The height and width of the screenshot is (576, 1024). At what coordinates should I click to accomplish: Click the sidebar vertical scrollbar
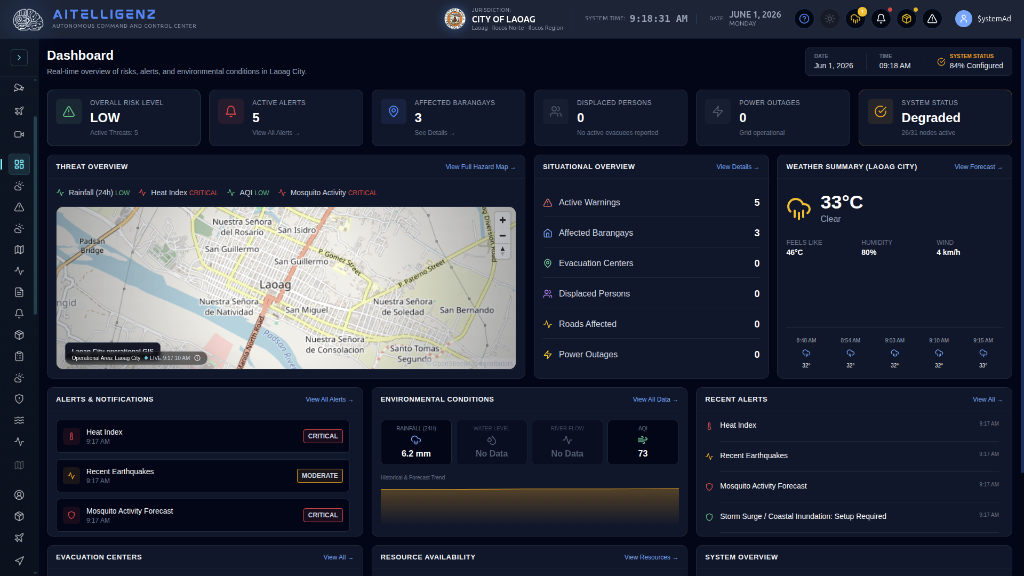point(35,216)
